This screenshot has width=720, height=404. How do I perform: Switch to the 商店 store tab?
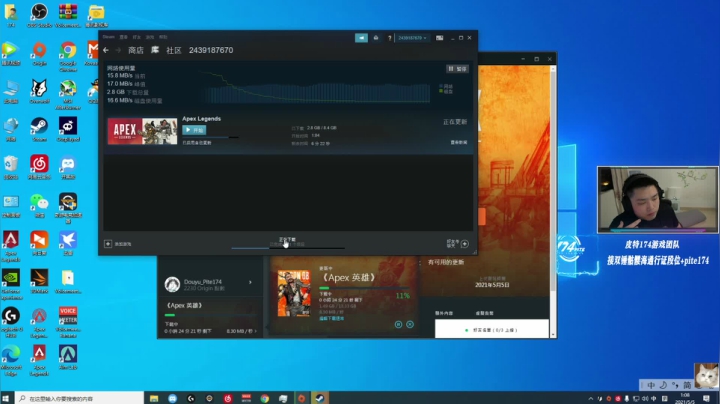pos(136,50)
